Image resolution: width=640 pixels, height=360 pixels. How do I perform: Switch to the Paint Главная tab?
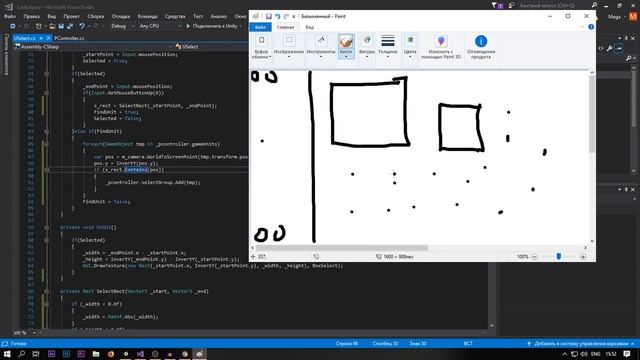tap(285, 27)
